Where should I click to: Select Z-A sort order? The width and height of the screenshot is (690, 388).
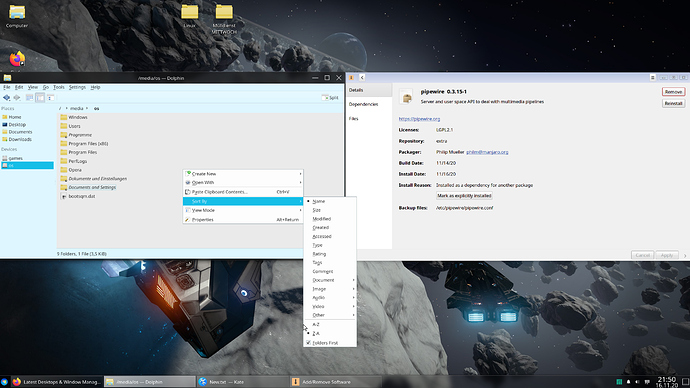(330, 333)
